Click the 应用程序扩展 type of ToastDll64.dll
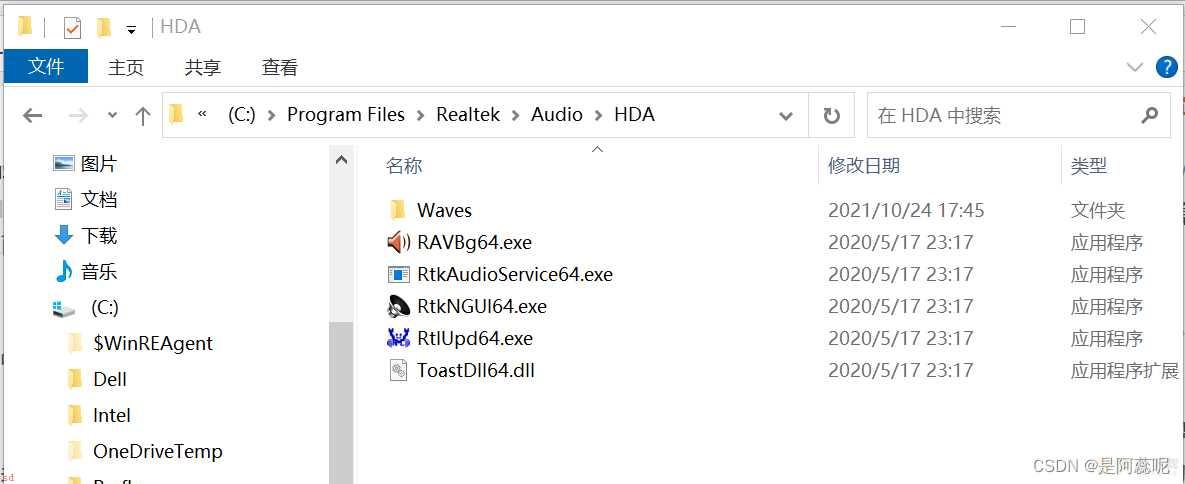The width and height of the screenshot is (1185, 484). click(1125, 371)
